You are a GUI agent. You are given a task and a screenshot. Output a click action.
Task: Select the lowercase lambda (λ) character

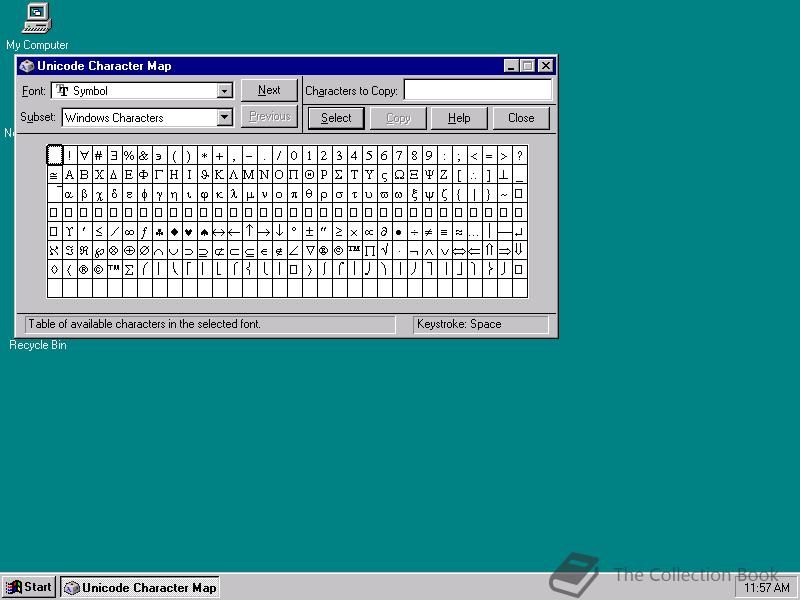[x=234, y=194]
